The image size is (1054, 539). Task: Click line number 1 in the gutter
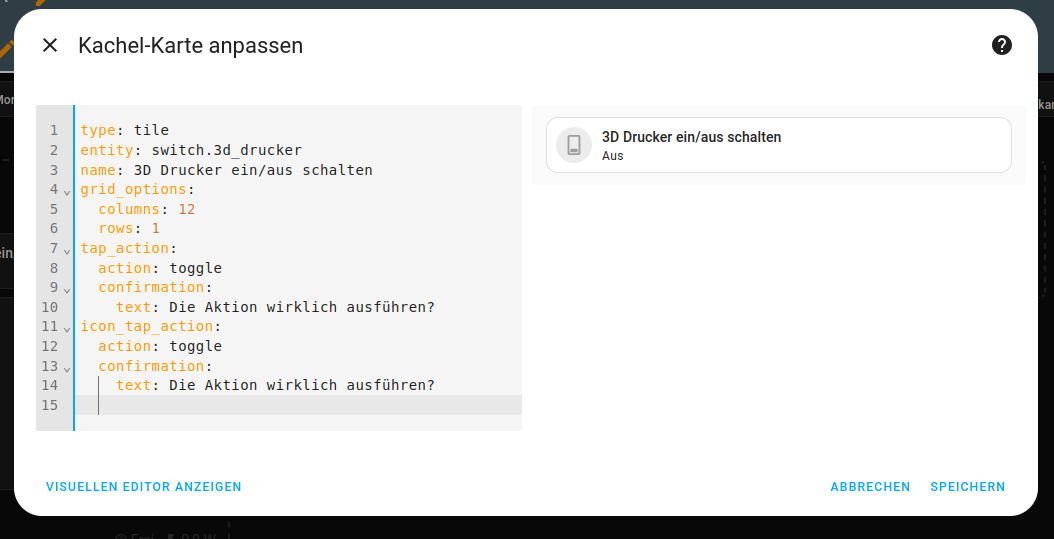pos(53,131)
